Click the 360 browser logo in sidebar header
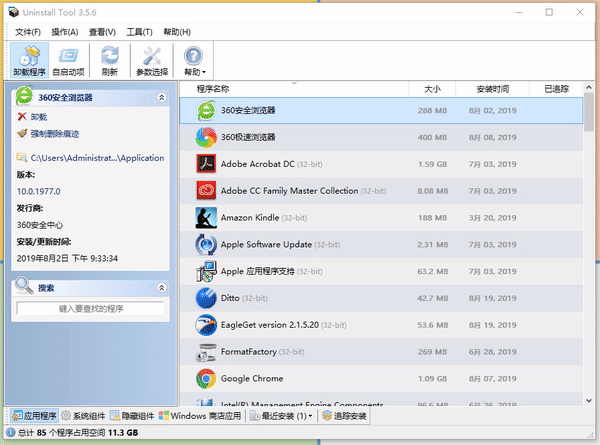Viewport: 600px width, 445px height. point(24,96)
